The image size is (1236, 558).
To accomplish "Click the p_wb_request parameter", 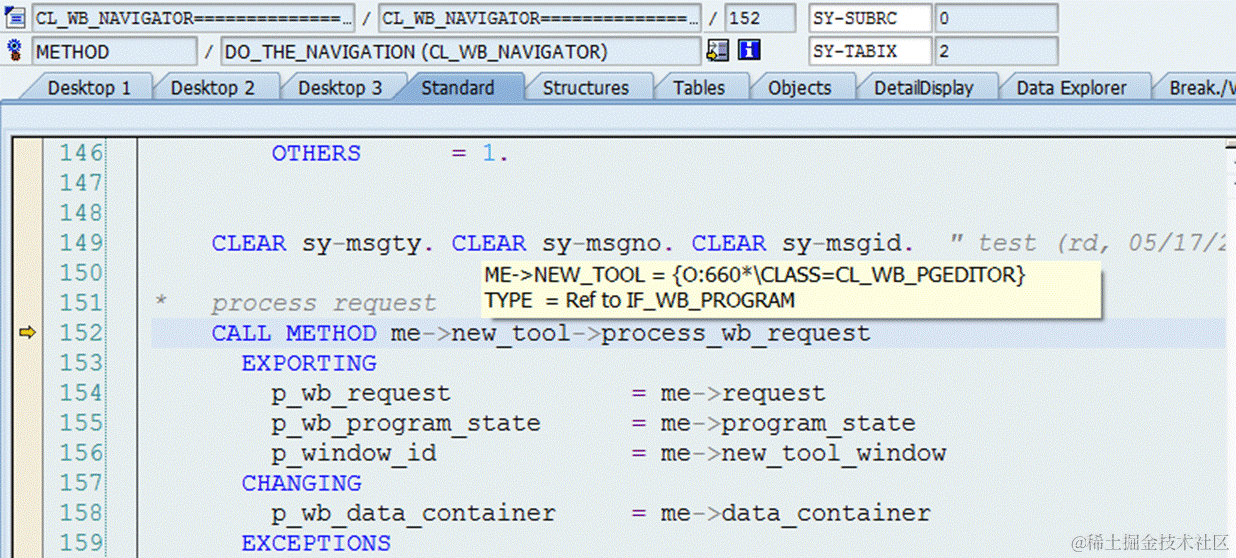I will [361, 393].
